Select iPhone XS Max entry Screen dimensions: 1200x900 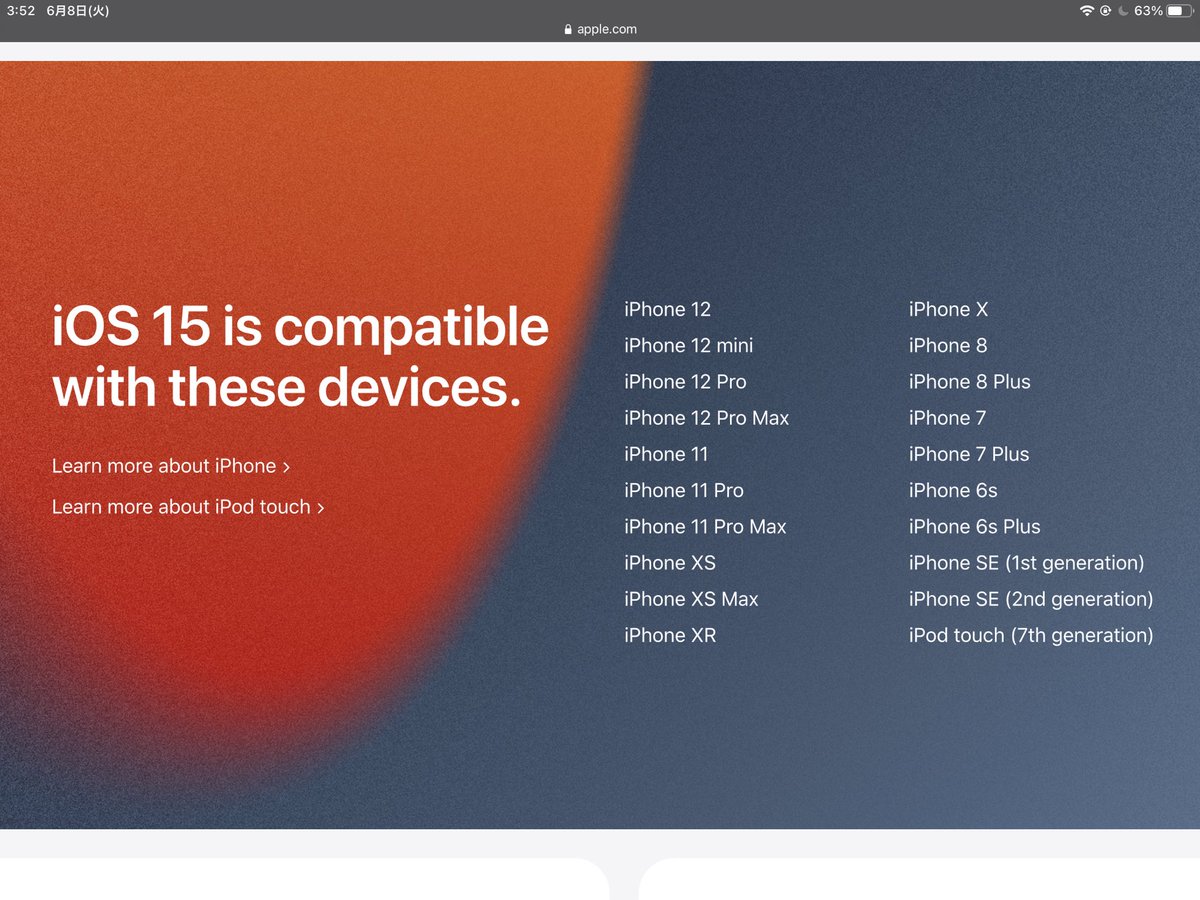pos(691,599)
